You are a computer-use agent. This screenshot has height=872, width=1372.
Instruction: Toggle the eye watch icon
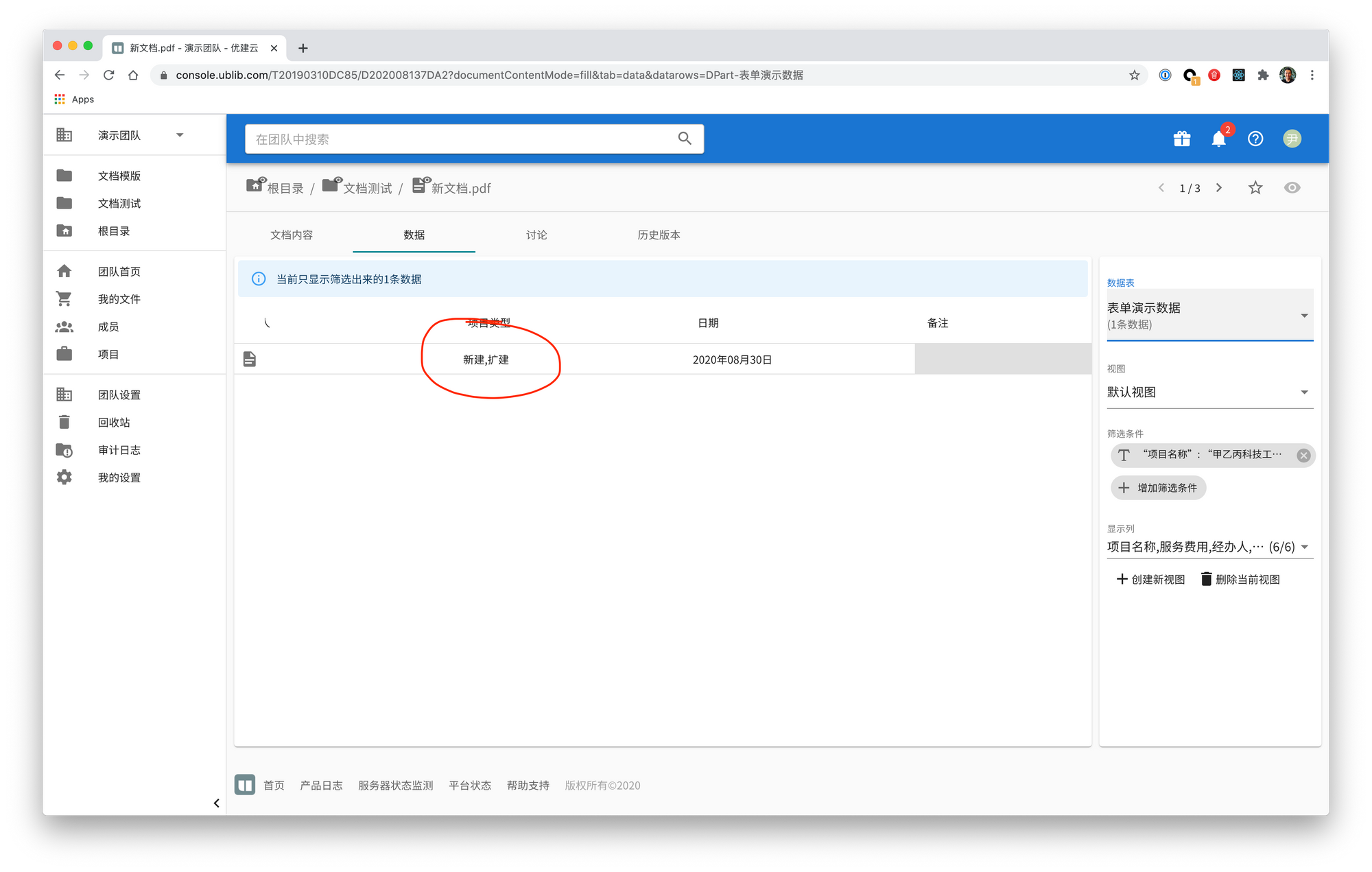click(1292, 188)
